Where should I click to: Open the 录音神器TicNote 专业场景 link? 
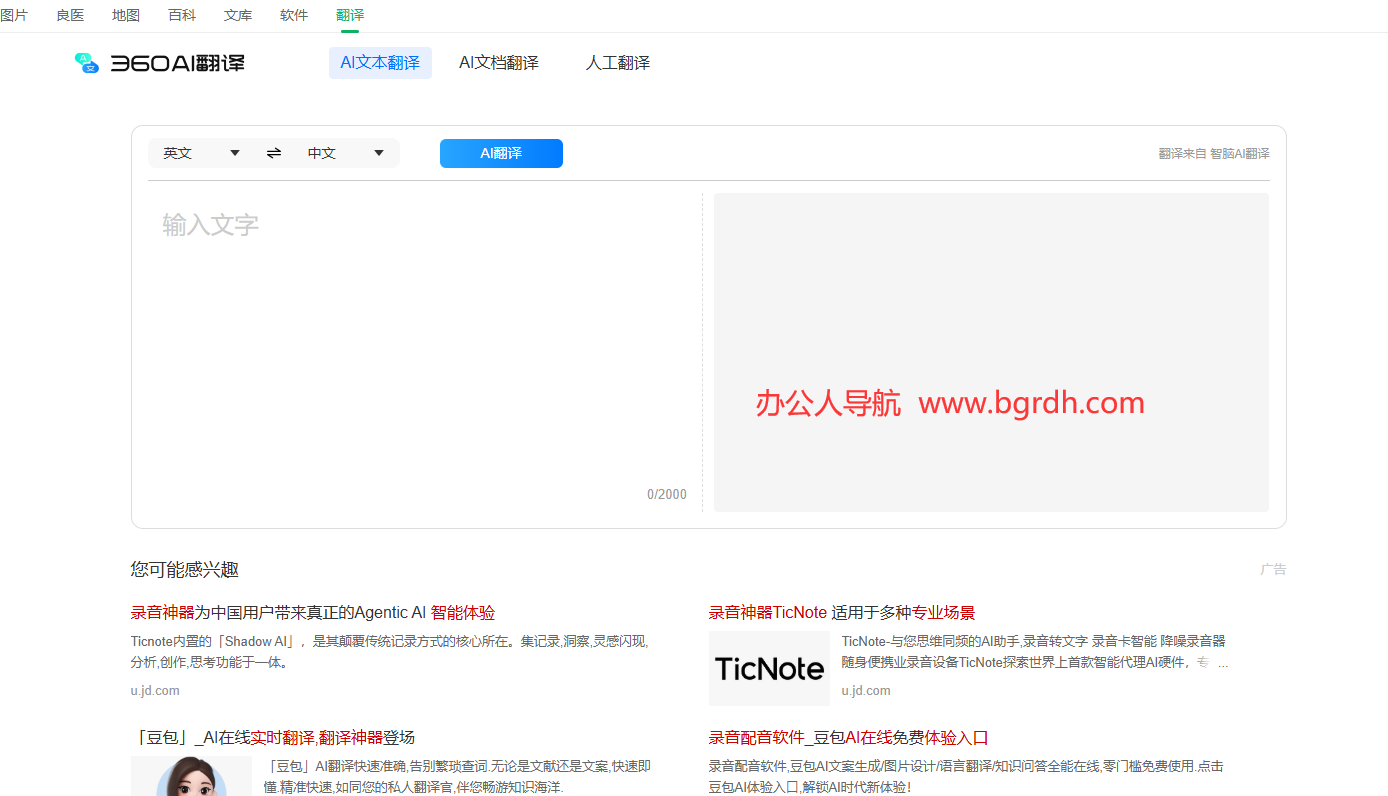pos(841,613)
